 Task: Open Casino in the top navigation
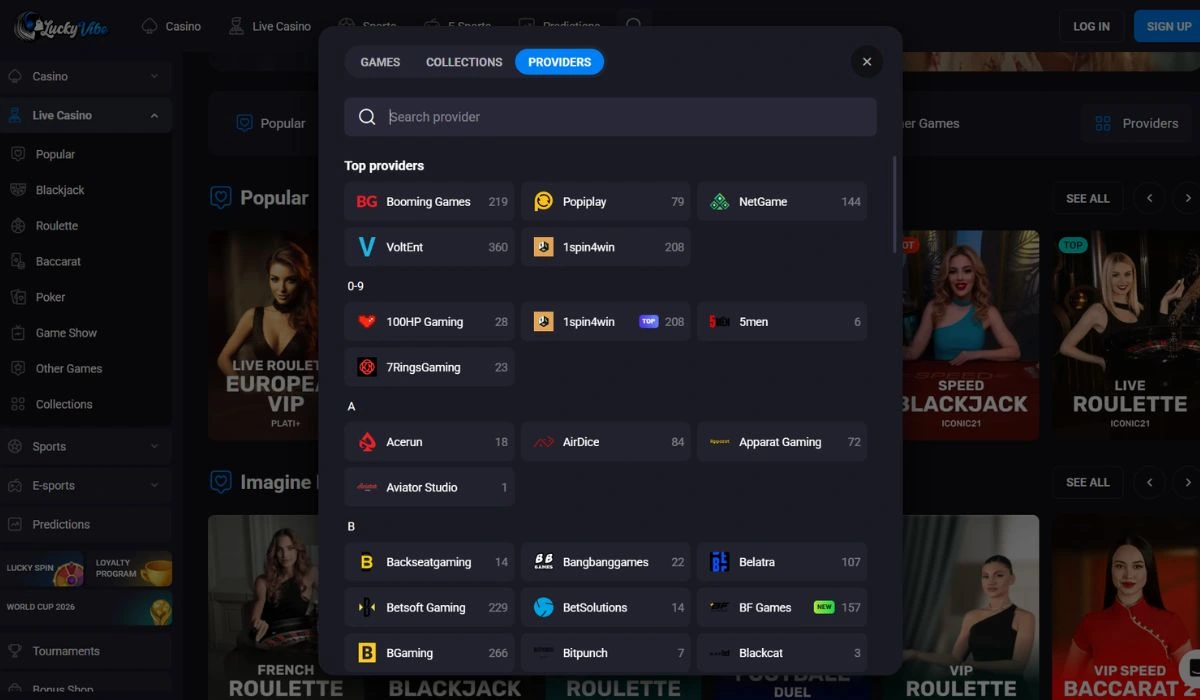coord(171,26)
